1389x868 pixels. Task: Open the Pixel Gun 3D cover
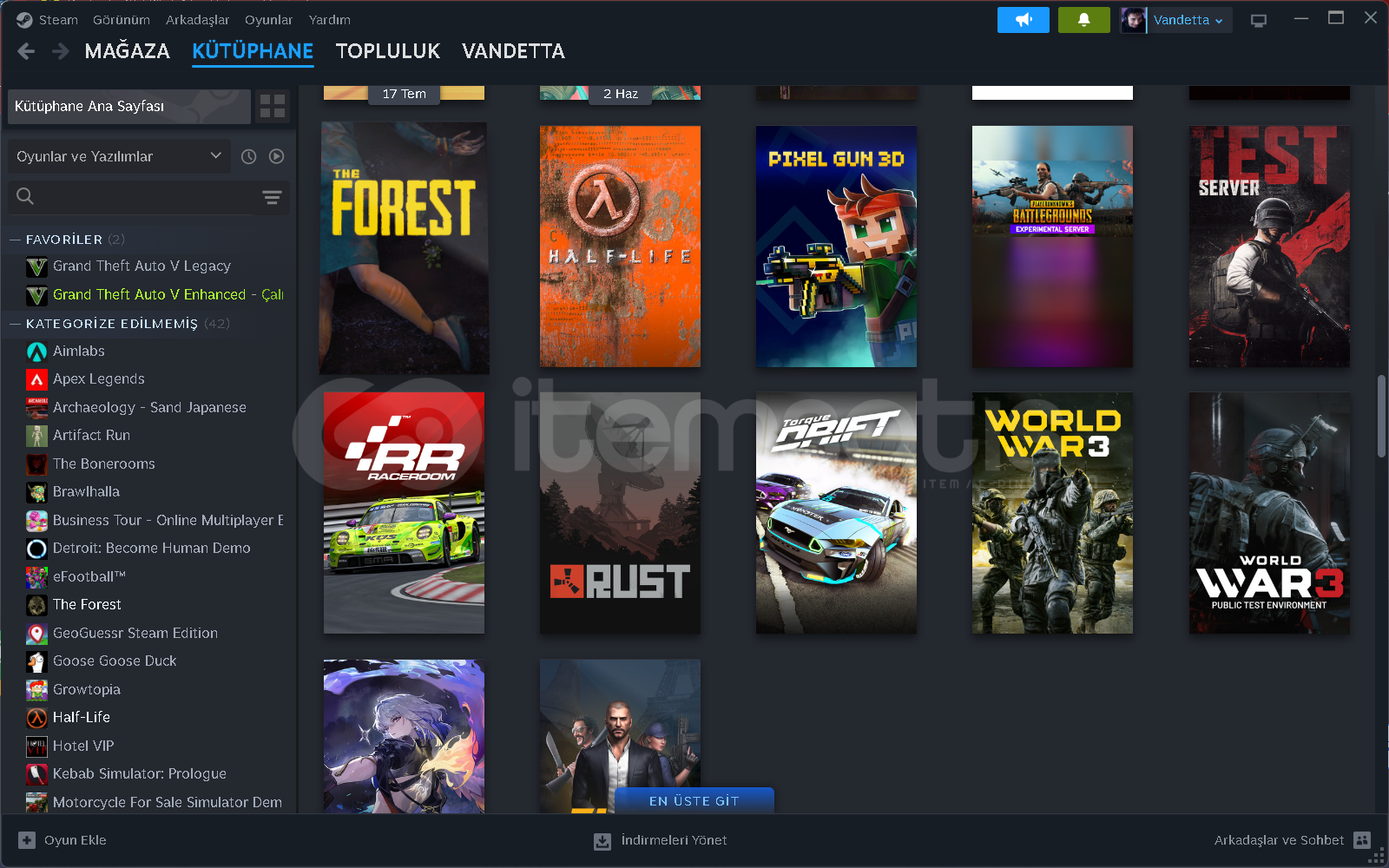pos(836,247)
